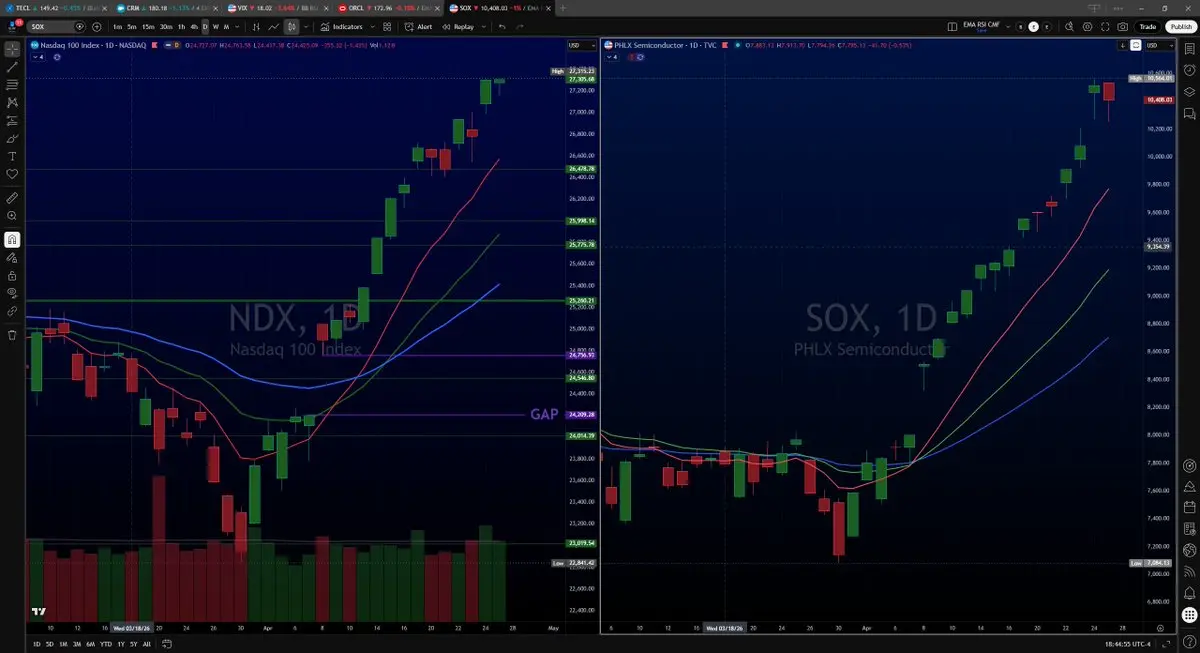Open a new tab with plus button
The width and height of the screenshot is (1200, 653).
[563, 8]
